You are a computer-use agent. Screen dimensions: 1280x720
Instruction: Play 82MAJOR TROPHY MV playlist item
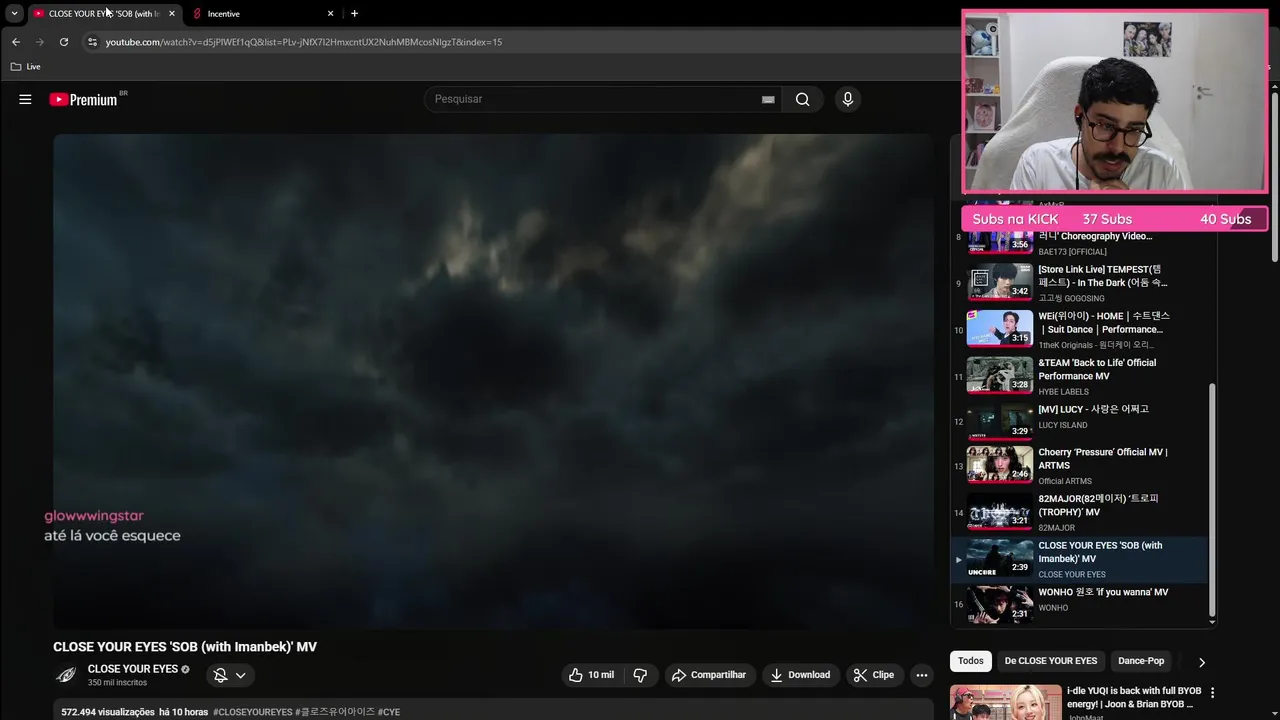coord(1080,512)
